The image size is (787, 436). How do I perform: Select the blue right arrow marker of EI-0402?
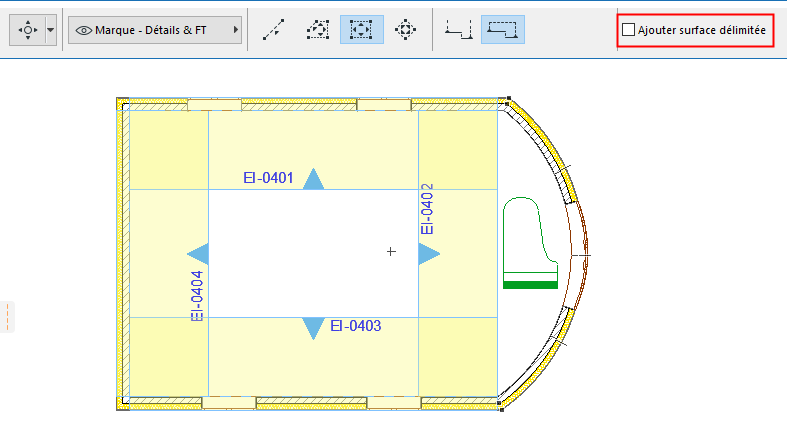pos(429,254)
